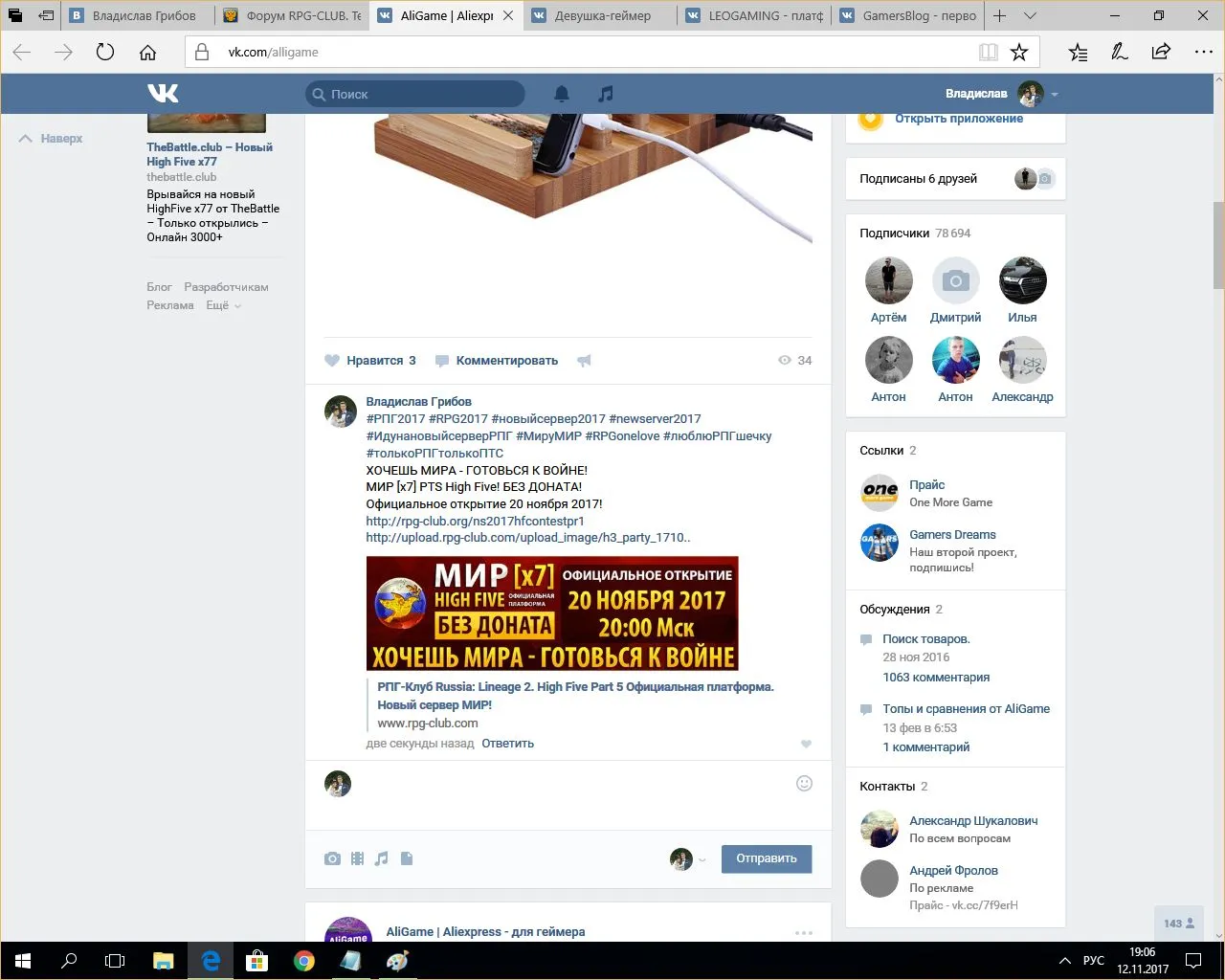Go to browser home page
The image size is (1225, 980).
pyautogui.click(x=147, y=53)
